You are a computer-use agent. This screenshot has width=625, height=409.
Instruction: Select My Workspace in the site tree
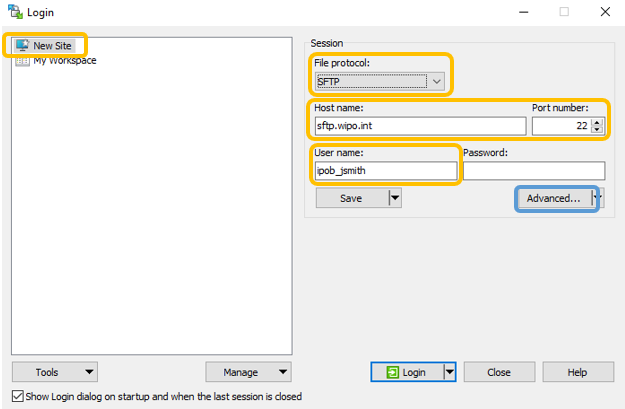(65, 61)
